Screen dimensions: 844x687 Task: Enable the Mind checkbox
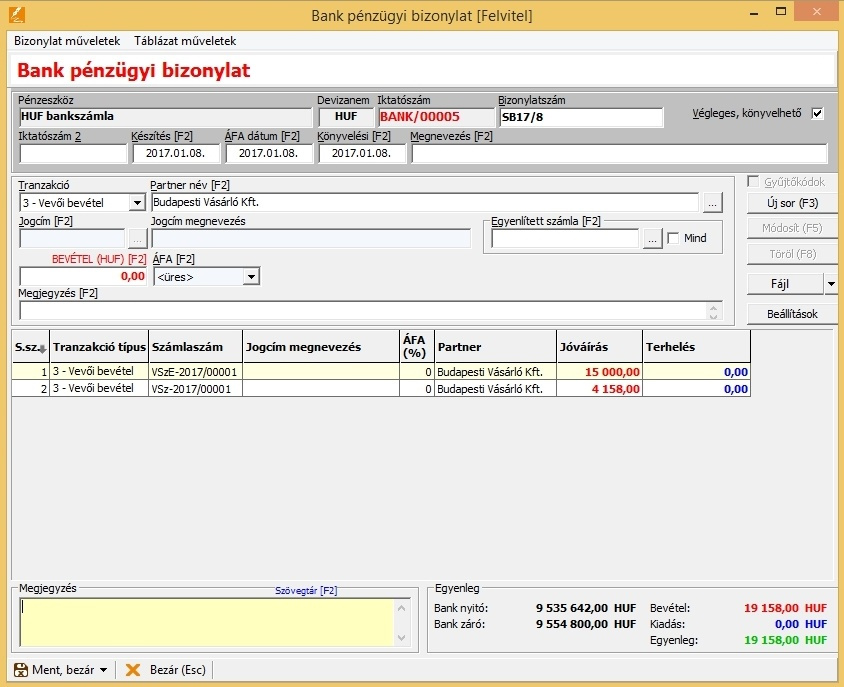coord(673,238)
